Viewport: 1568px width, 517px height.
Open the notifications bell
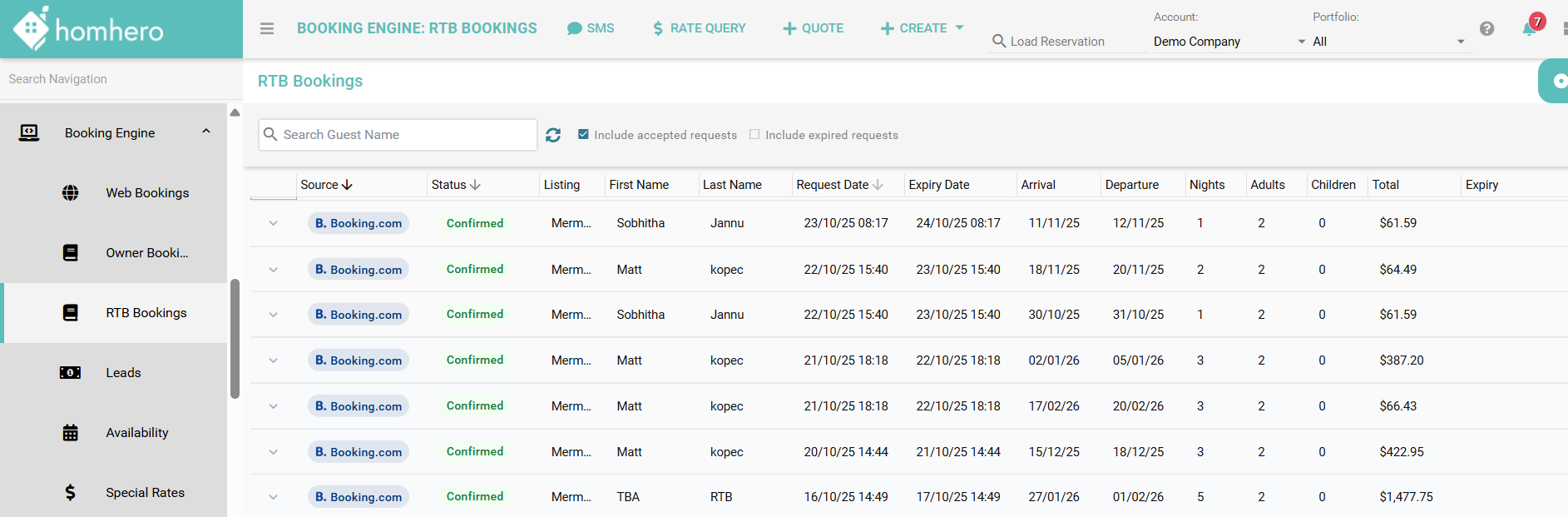click(x=1529, y=29)
